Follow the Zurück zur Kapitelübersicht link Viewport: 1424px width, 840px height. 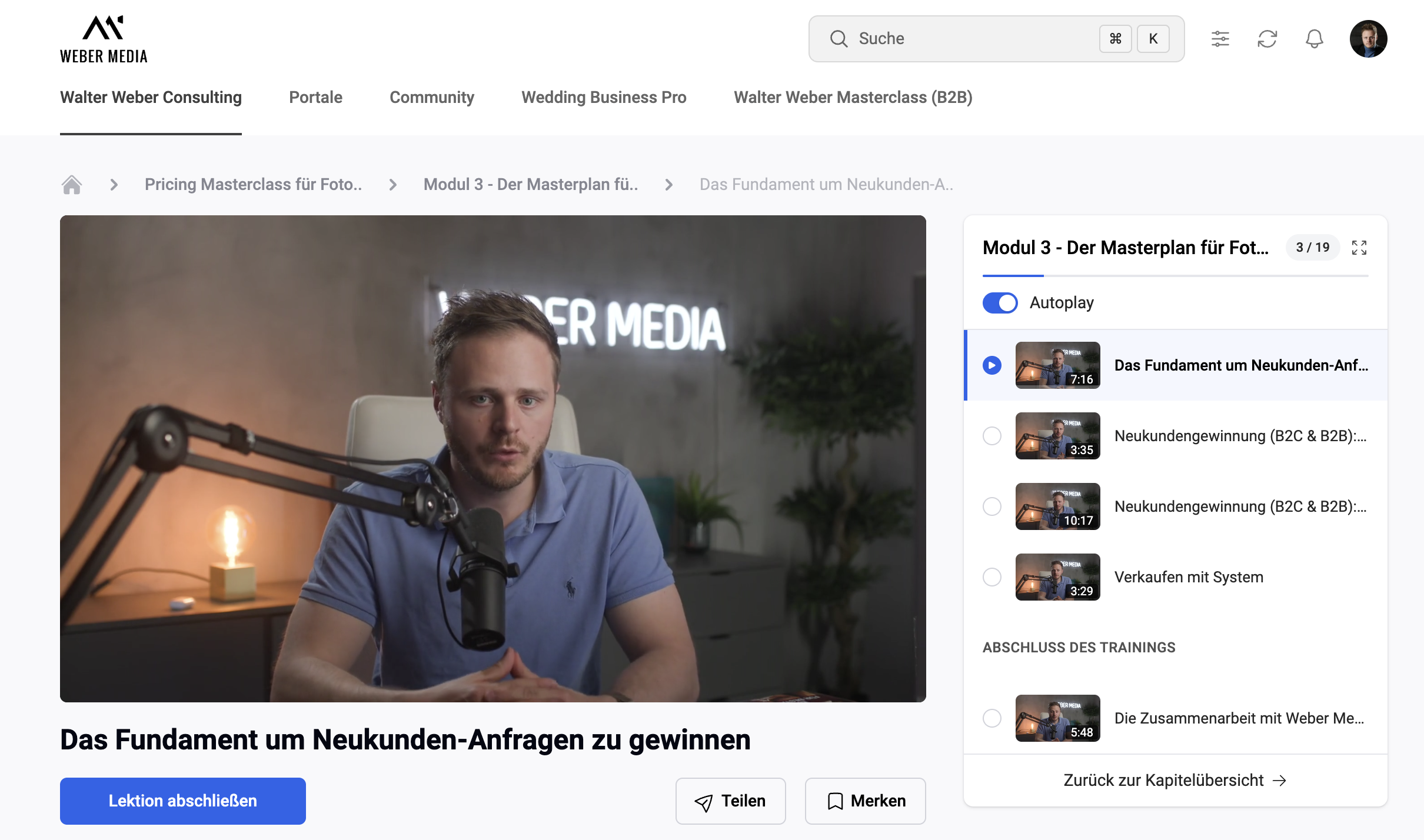point(1175,781)
